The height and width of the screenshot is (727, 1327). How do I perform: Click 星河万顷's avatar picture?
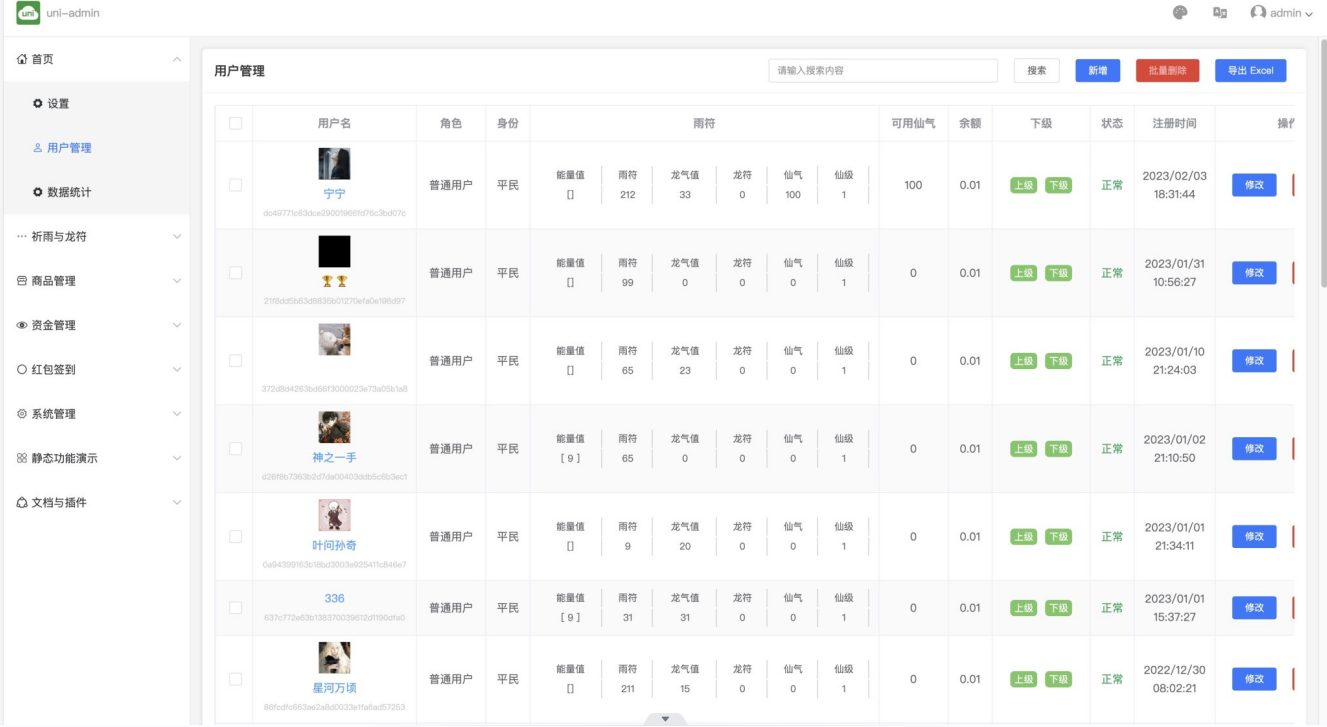point(334,658)
